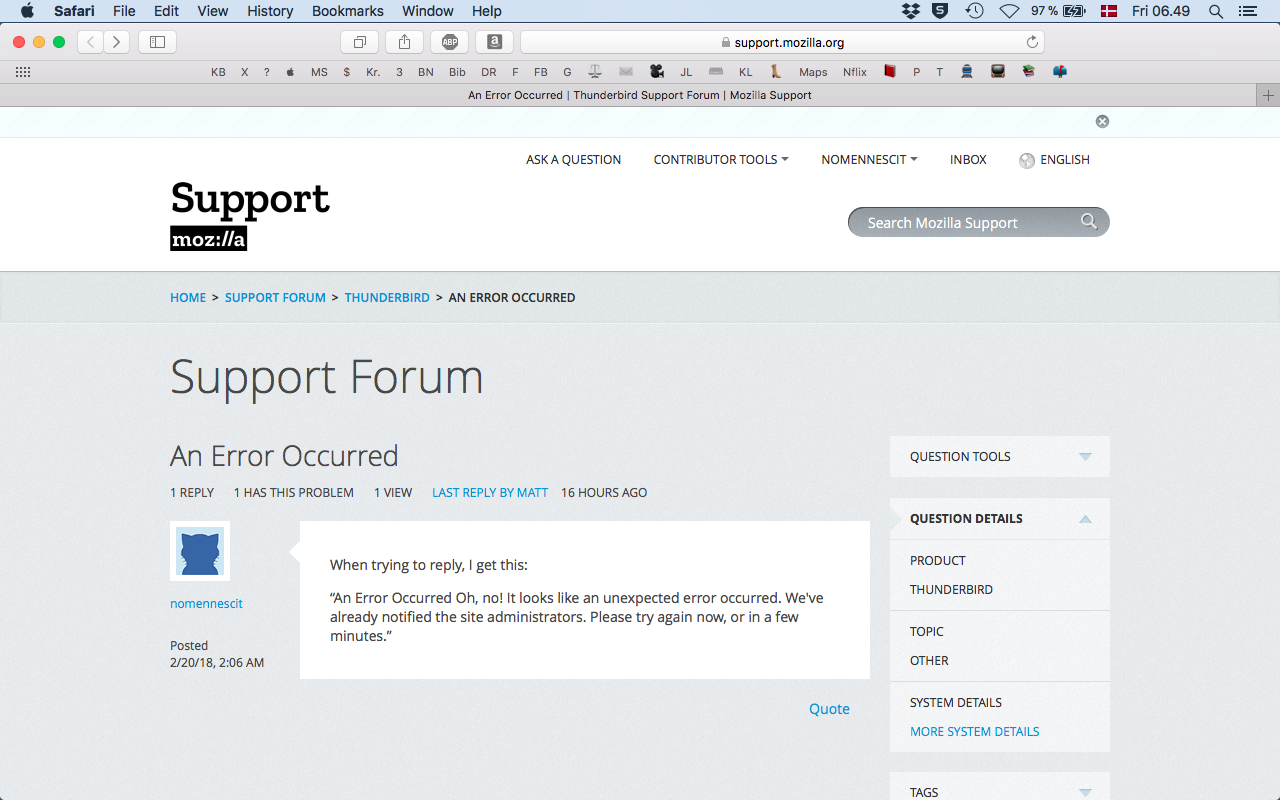Viewport: 1280px width, 800px height.
Task: Click the Support moz://a logo
Action: 250,214
